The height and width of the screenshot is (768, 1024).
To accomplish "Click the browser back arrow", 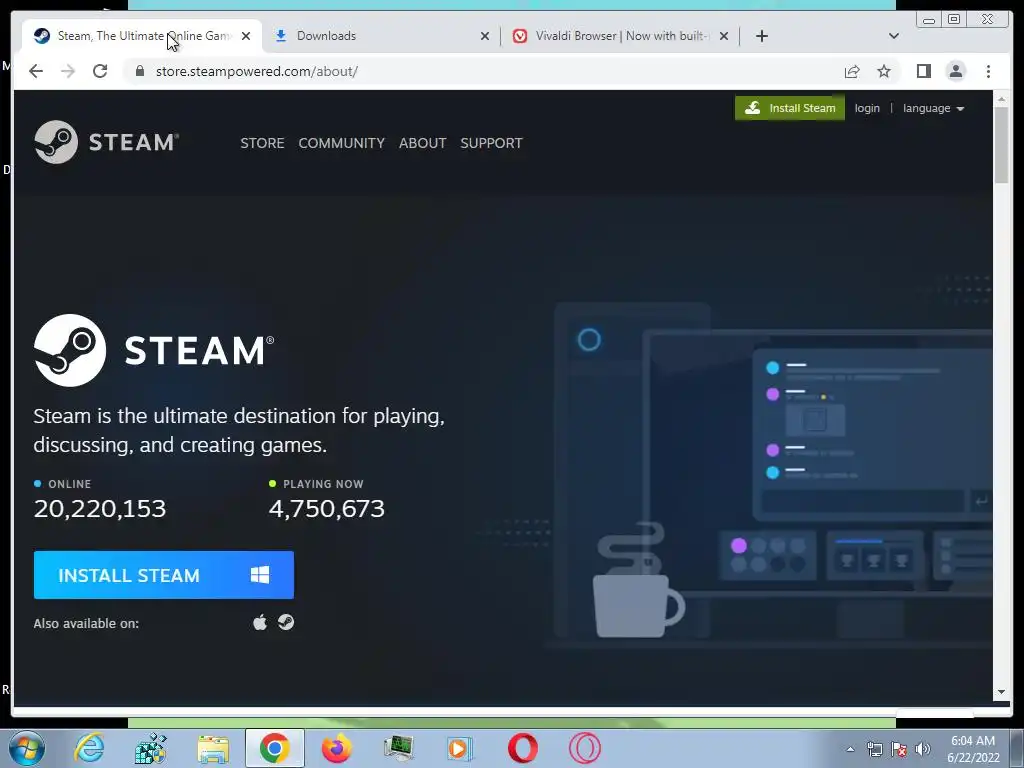I will [x=36, y=71].
